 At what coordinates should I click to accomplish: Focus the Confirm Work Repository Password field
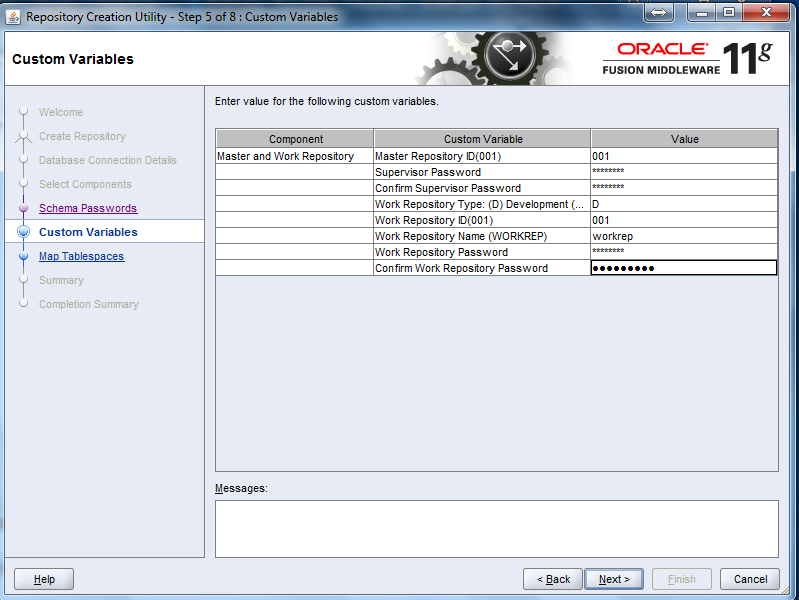pos(684,268)
